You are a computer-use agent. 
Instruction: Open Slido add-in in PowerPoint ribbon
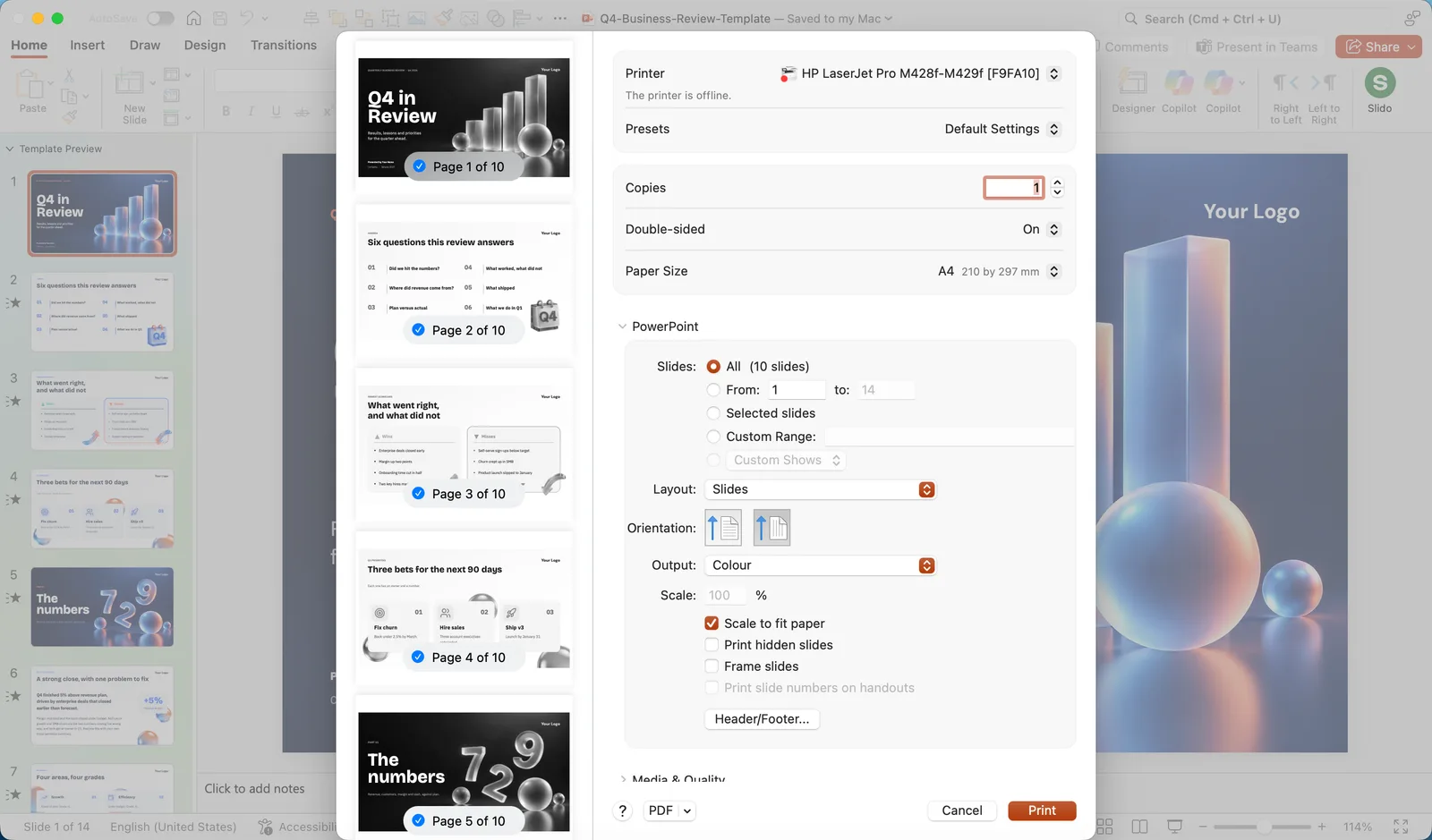(1379, 91)
